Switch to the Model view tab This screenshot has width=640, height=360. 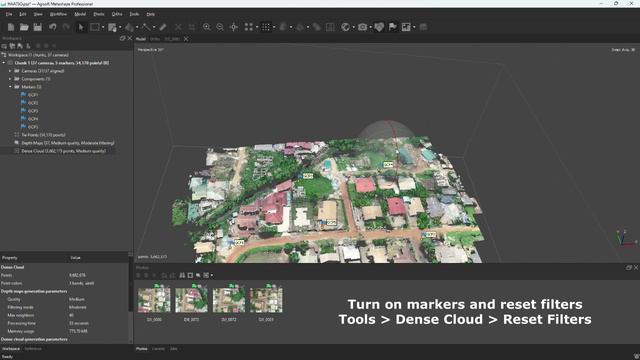click(x=141, y=39)
